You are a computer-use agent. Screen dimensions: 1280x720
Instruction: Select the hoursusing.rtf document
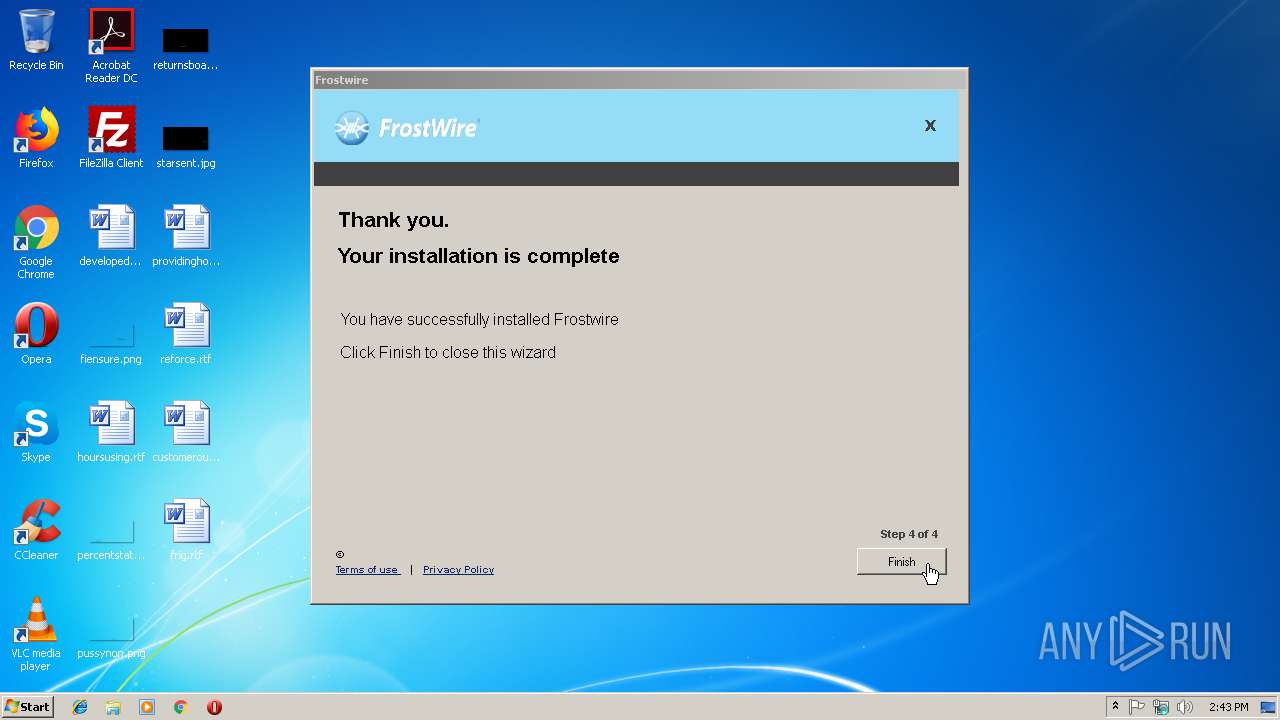(x=111, y=433)
